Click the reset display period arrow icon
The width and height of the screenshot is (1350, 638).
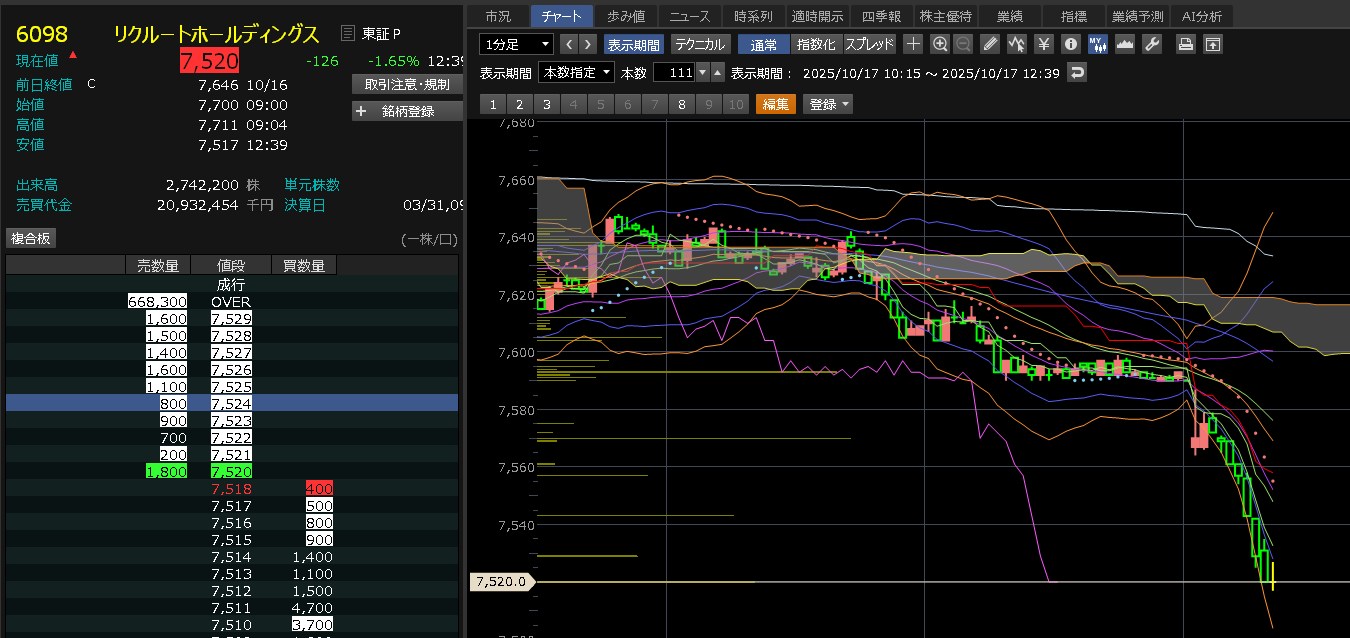(1076, 73)
